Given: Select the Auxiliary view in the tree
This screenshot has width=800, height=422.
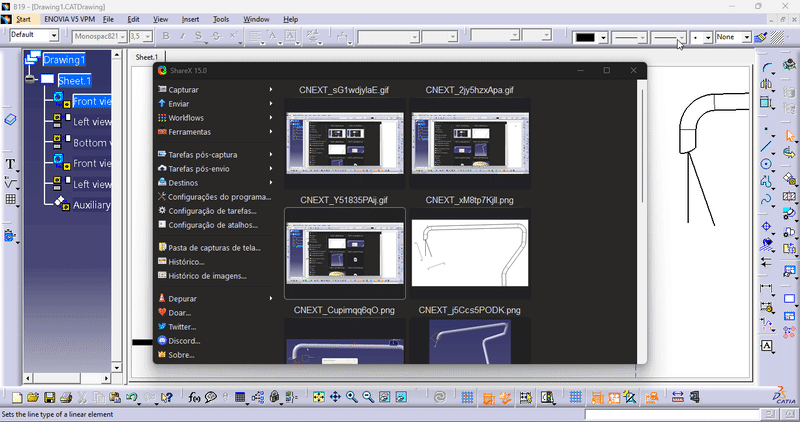Looking at the screenshot, I should point(91,205).
